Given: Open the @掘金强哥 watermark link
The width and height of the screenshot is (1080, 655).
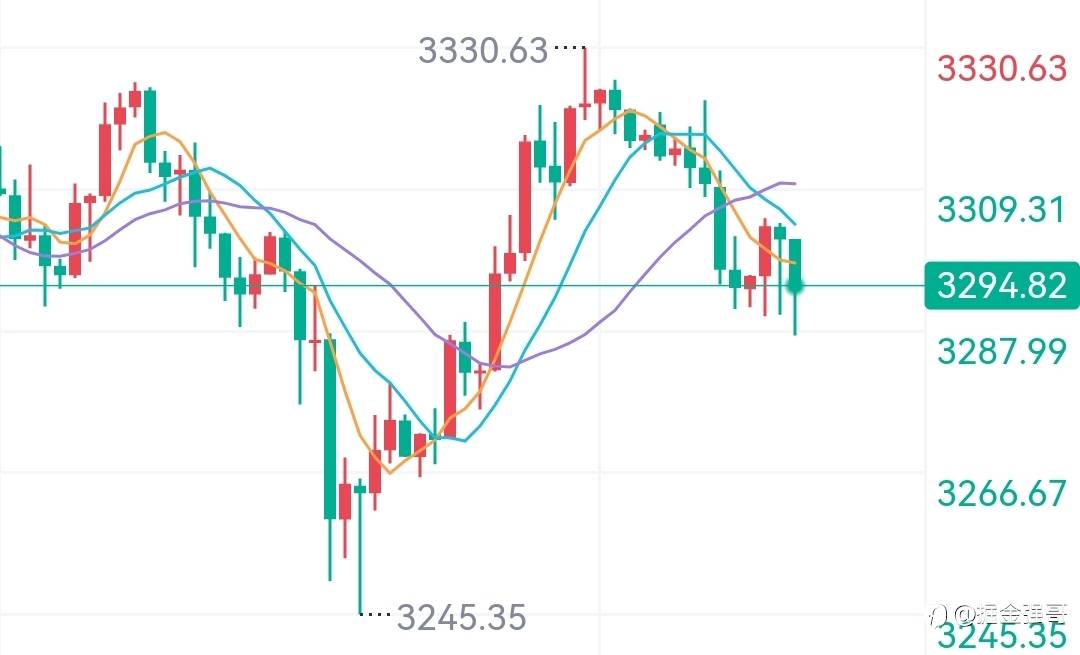Looking at the screenshot, I should click(1010, 612).
